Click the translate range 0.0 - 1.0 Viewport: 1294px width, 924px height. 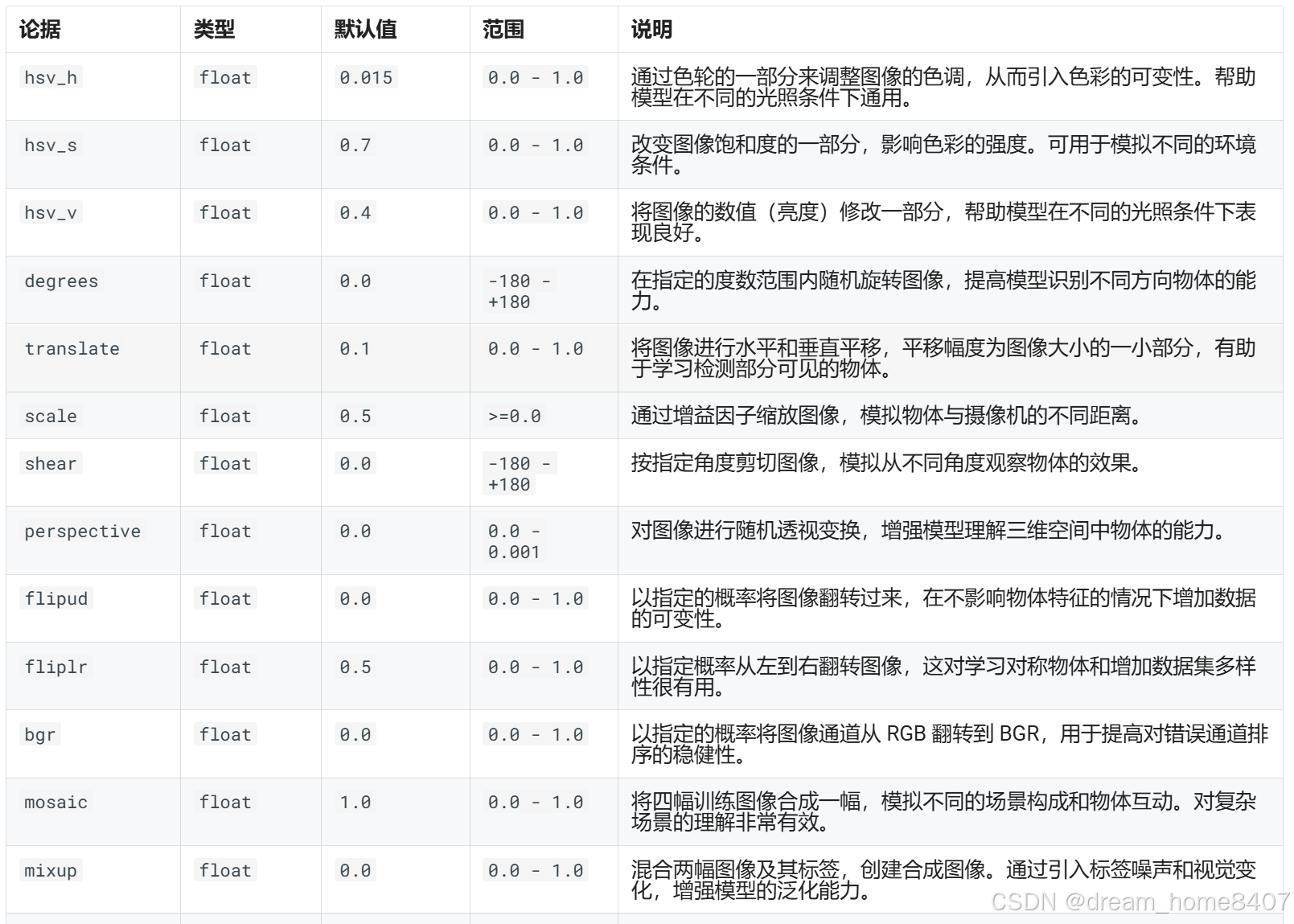[536, 348]
